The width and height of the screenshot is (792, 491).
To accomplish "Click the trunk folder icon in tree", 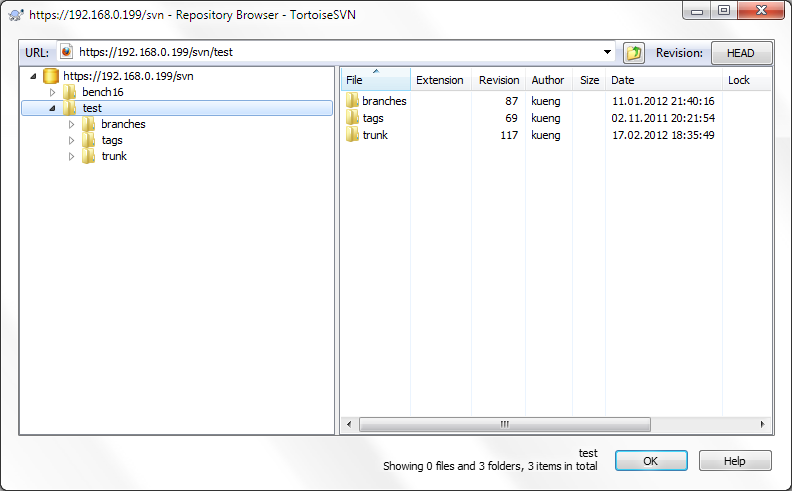I will (x=89, y=156).
